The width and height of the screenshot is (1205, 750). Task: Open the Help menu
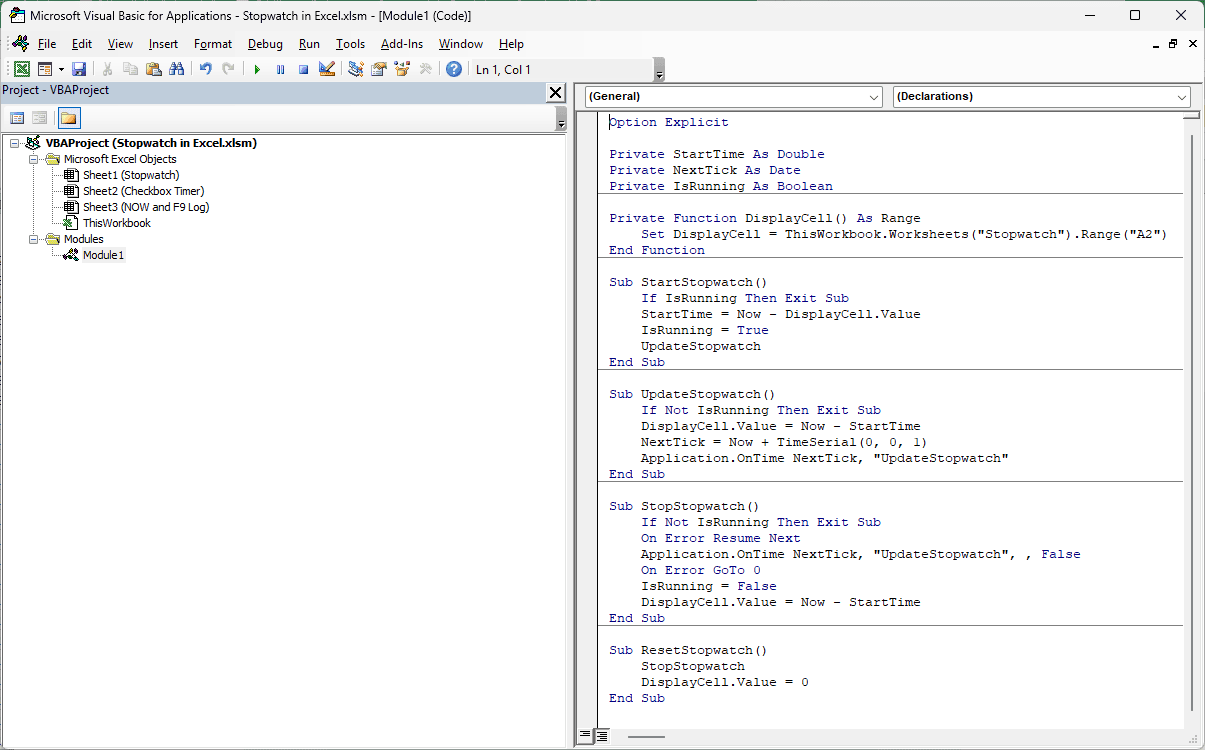pos(511,44)
